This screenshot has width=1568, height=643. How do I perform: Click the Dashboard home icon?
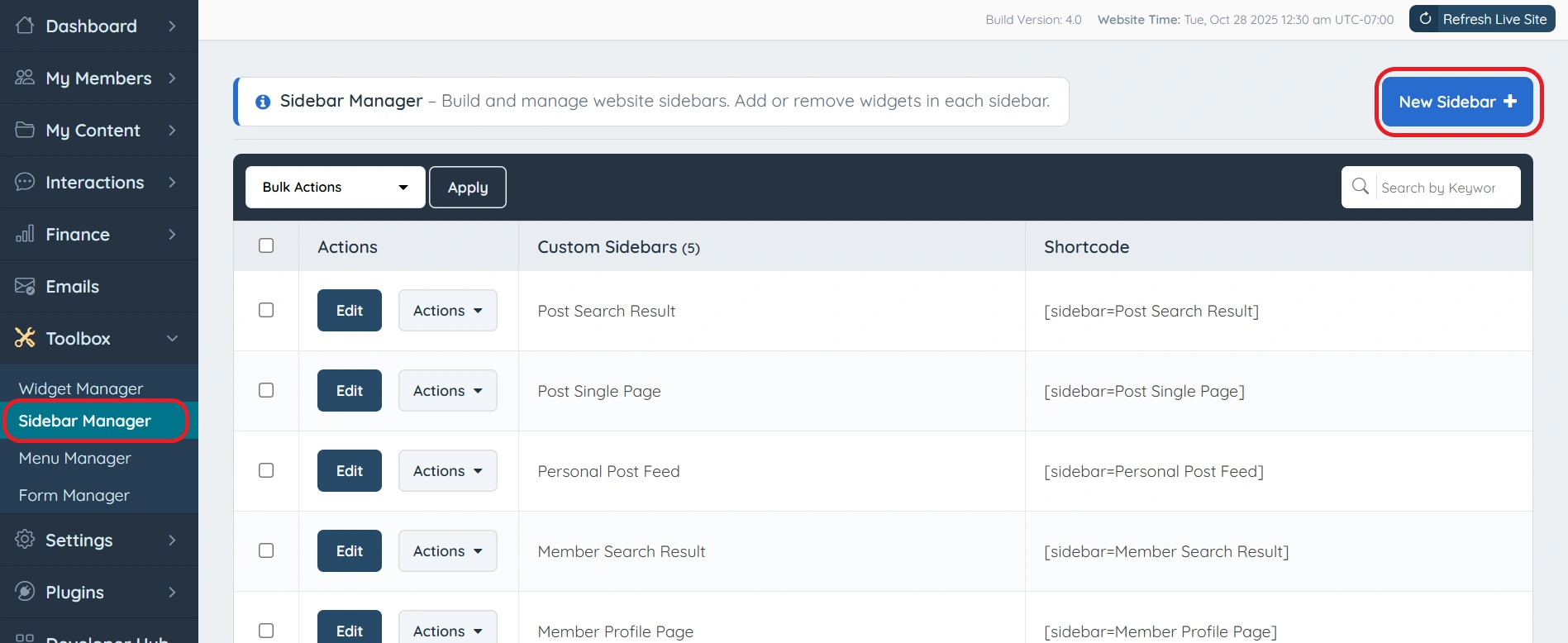point(25,26)
